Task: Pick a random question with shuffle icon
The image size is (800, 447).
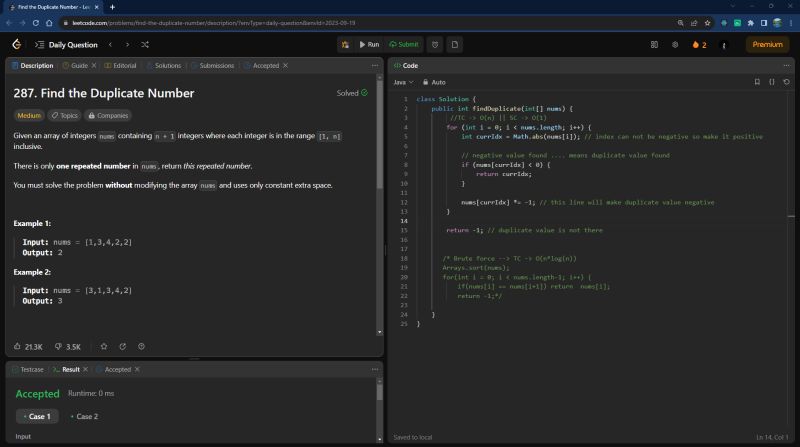Action: 145,44
